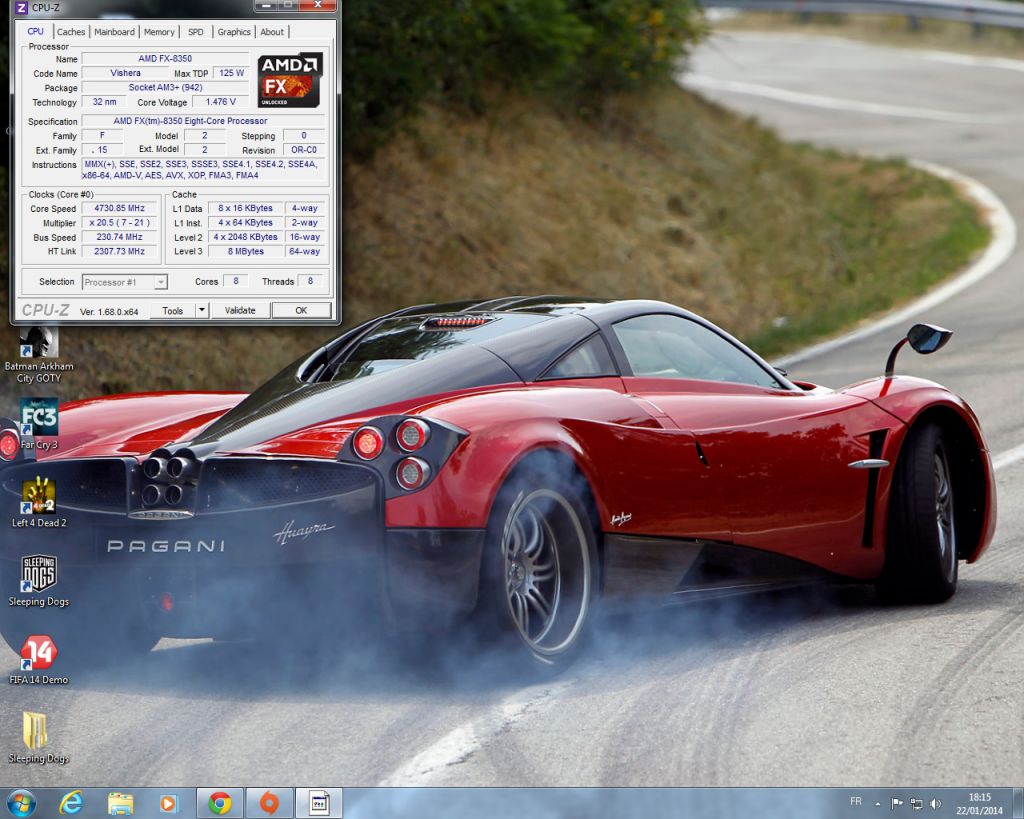This screenshot has width=1024, height=819.
Task: Click the Instructions list text
Action: 203,170
